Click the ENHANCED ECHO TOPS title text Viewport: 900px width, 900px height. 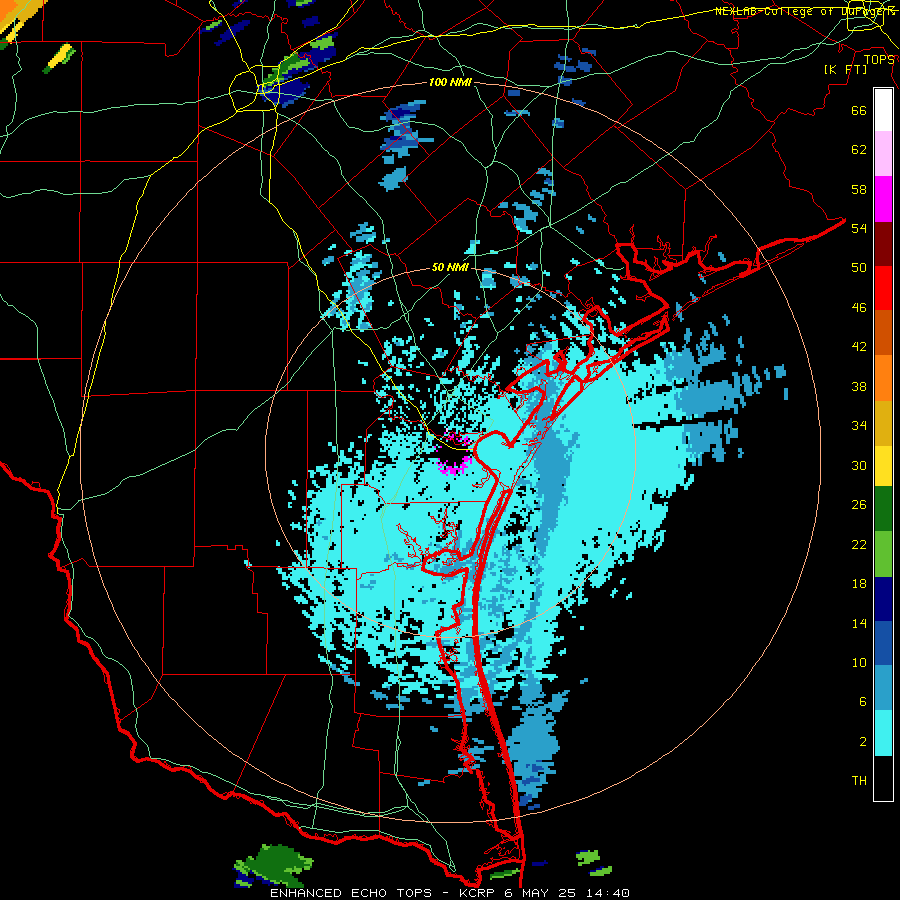(351, 893)
